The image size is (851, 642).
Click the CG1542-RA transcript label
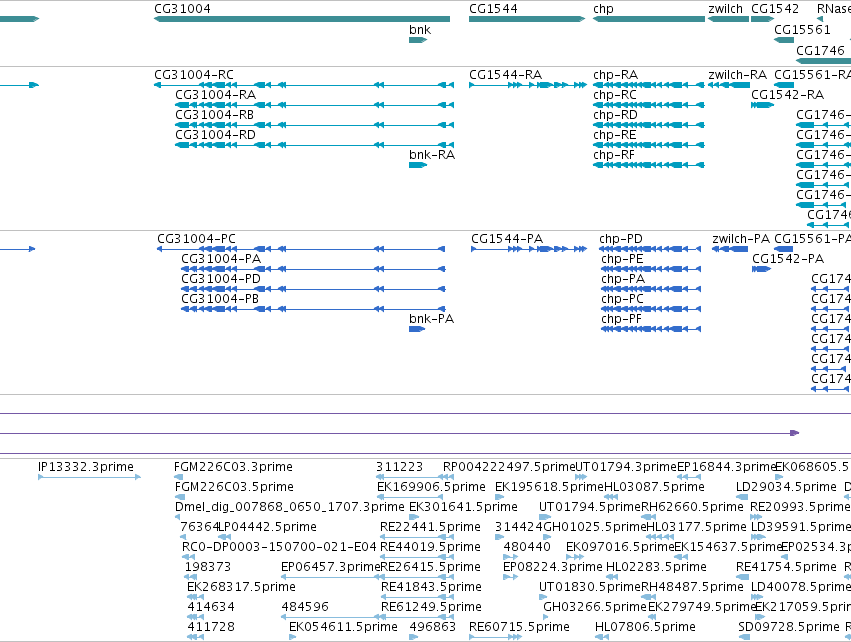click(788, 94)
